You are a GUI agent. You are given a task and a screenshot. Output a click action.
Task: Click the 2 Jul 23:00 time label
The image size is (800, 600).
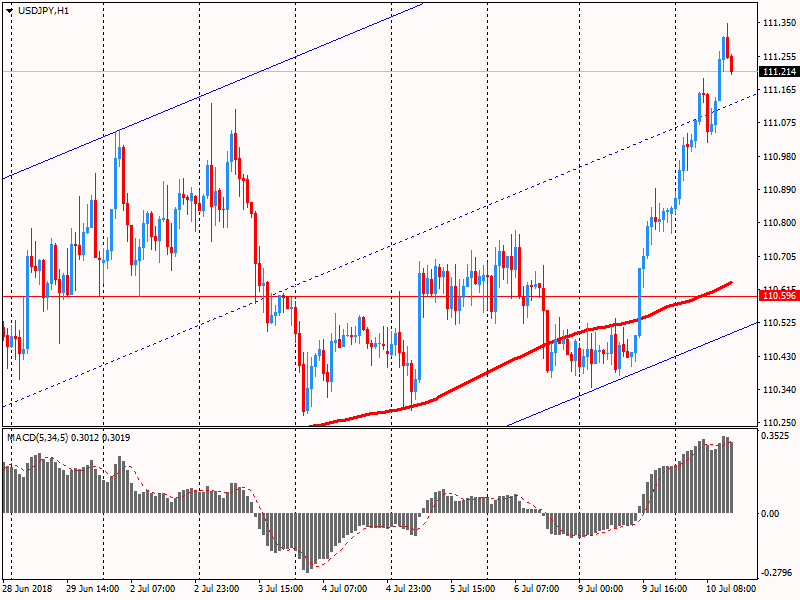coord(216,589)
